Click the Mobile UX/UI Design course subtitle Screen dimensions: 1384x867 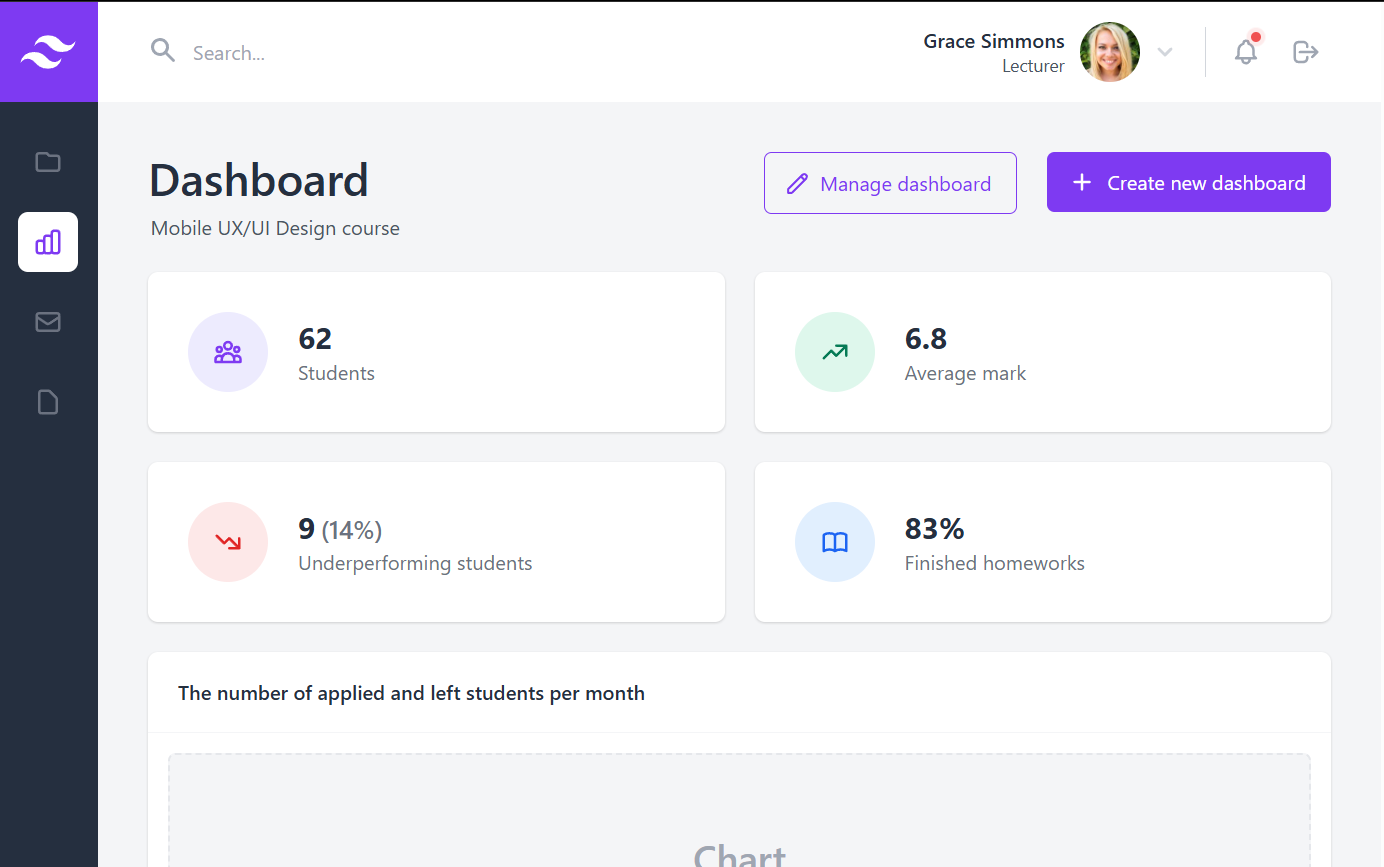(x=275, y=228)
